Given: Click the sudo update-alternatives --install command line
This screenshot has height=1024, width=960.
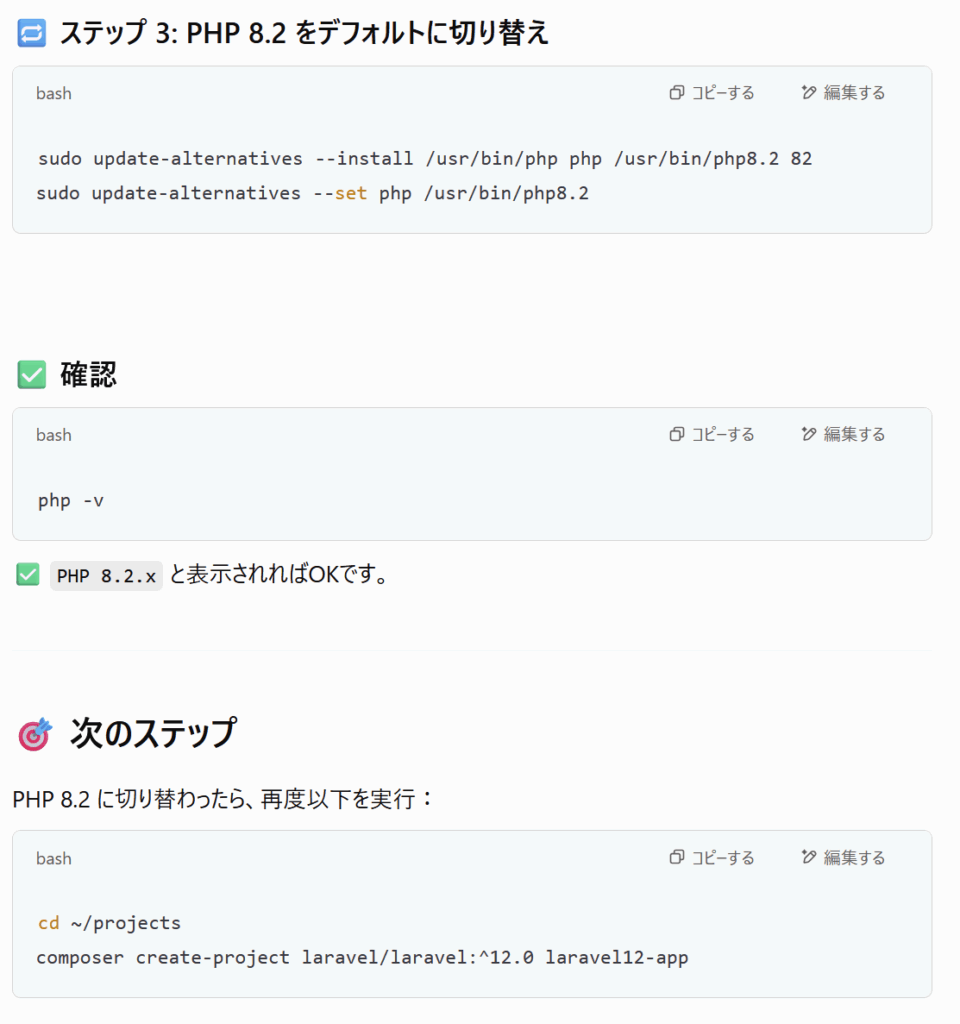Looking at the screenshot, I should 425,159.
